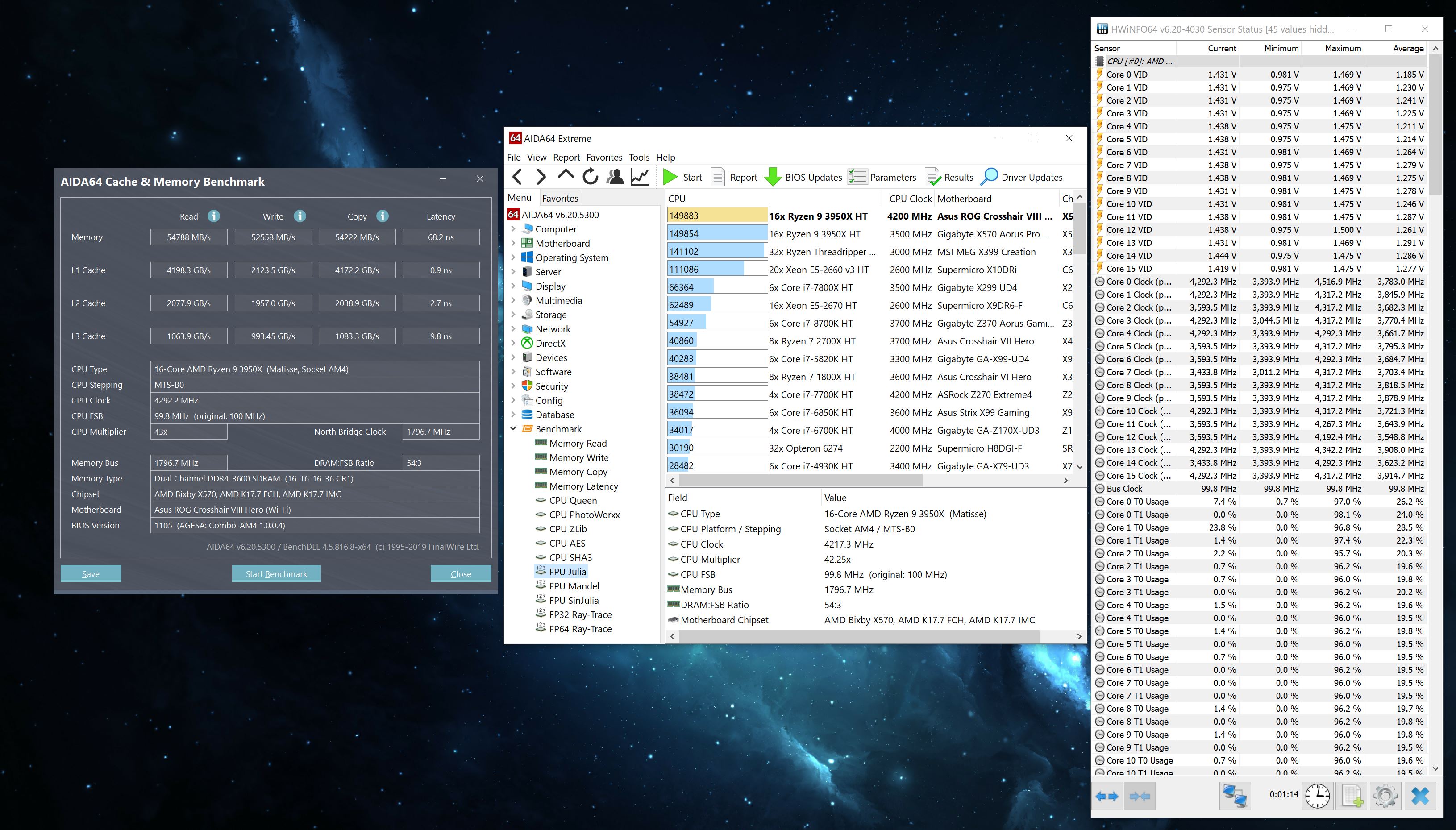Image resolution: width=1456 pixels, height=830 pixels.
Task: Select the 149883 Ryzen 9 3950X result row
Action: [870, 216]
